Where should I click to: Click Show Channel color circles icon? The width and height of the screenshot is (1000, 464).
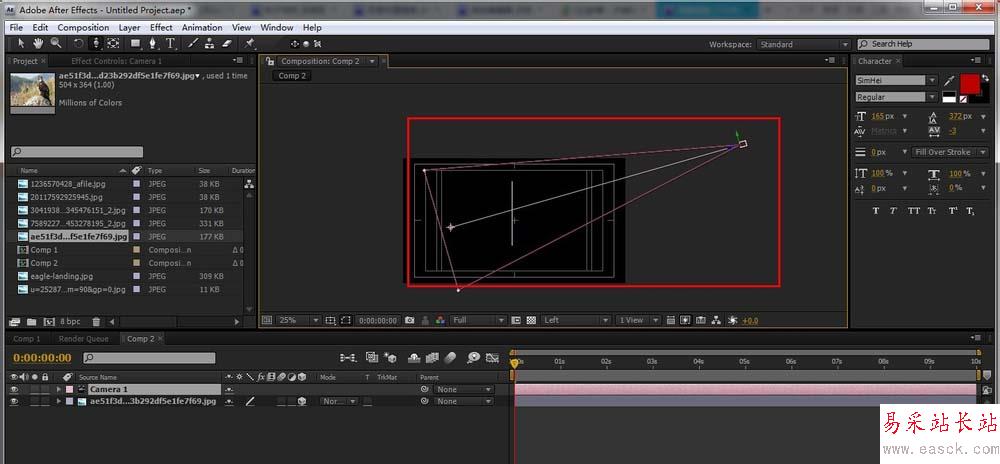pos(439,320)
